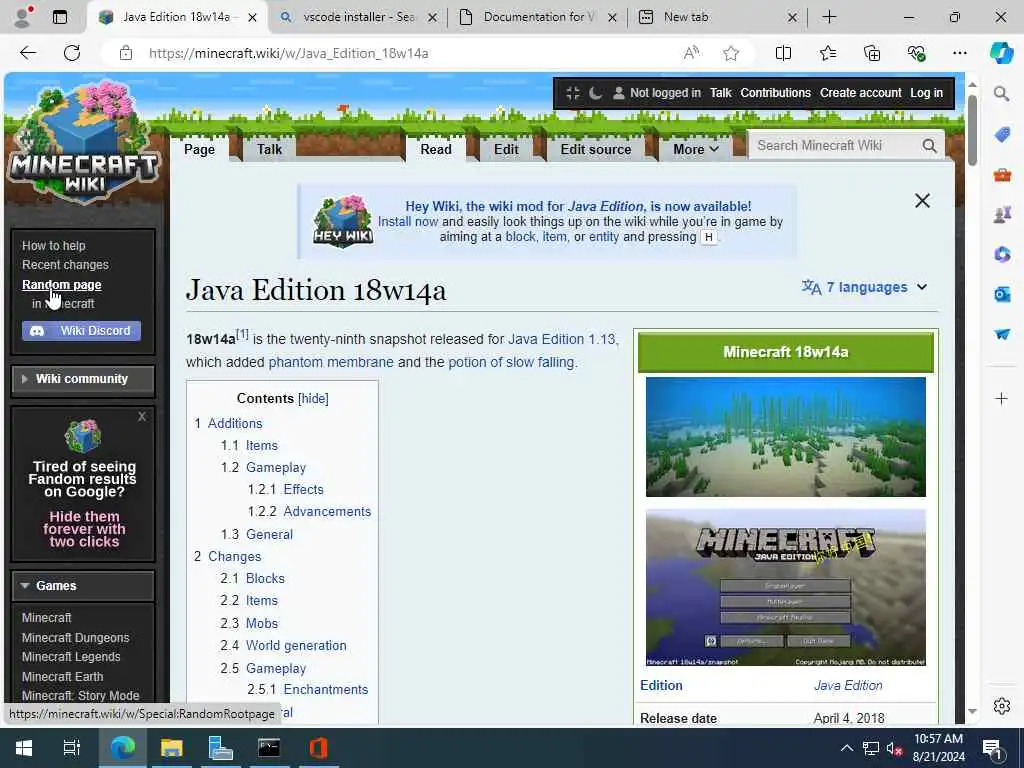Open the Shopping tag icon in sidebar
Screen dimensions: 1024x768
tap(1002, 135)
